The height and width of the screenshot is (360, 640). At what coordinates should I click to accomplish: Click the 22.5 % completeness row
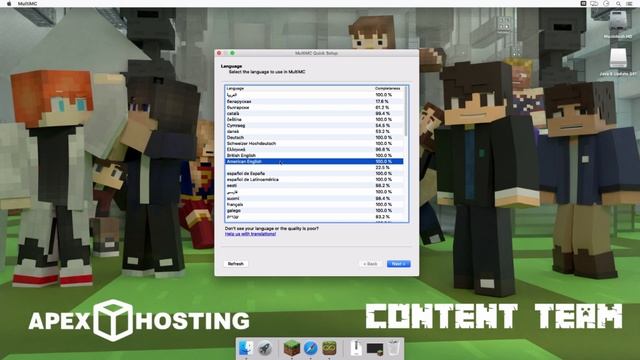click(314, 168)
